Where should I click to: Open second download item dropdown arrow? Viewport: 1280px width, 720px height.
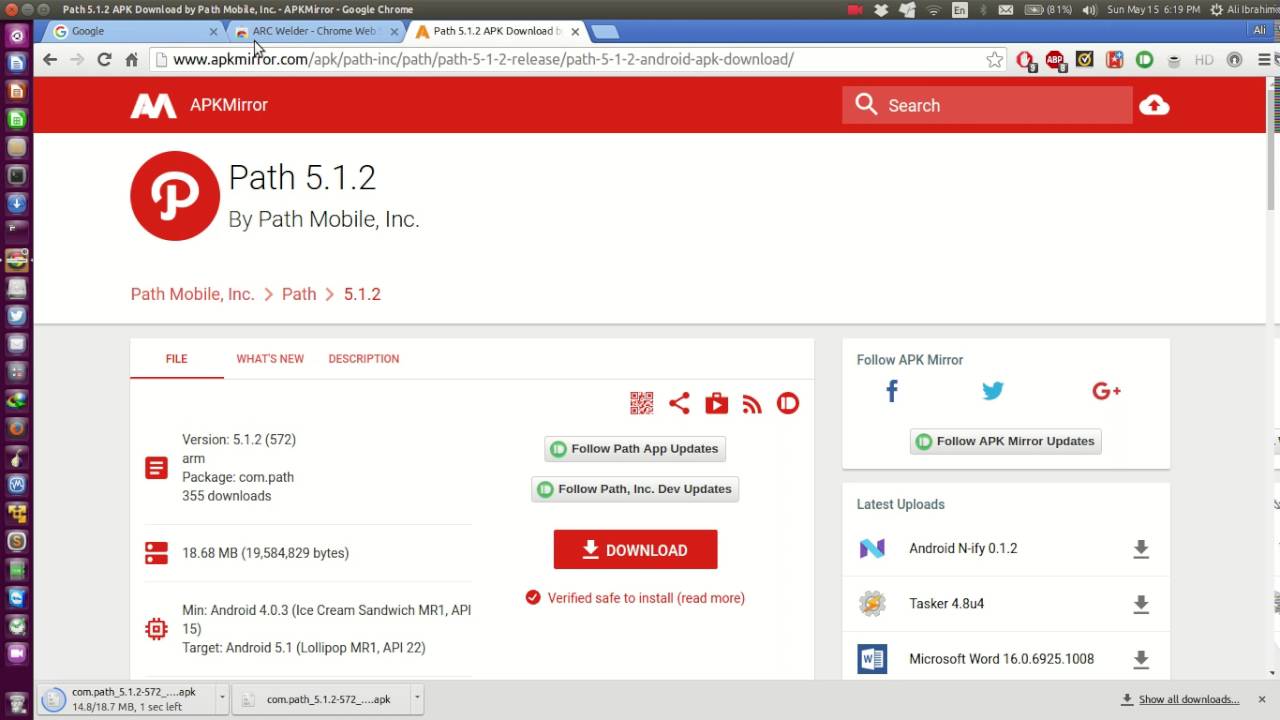pyautogui.click(x=417, y=698)
